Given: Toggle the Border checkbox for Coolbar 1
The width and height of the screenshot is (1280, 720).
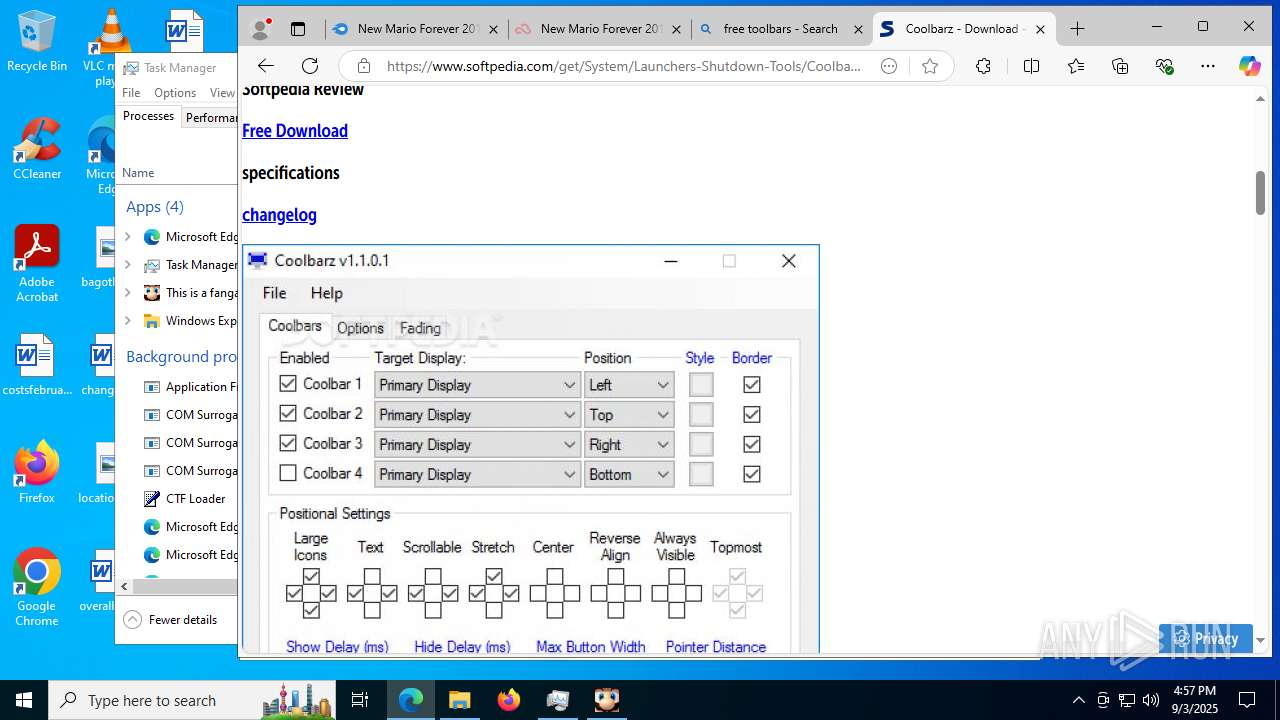Looking at the screenshot, I should coord(752,384).
